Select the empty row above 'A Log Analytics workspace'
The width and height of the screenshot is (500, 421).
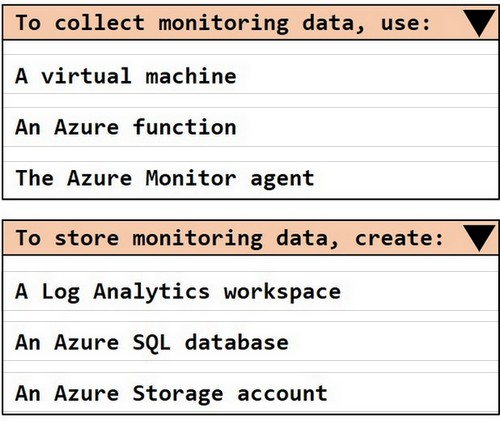click(250, 263)
